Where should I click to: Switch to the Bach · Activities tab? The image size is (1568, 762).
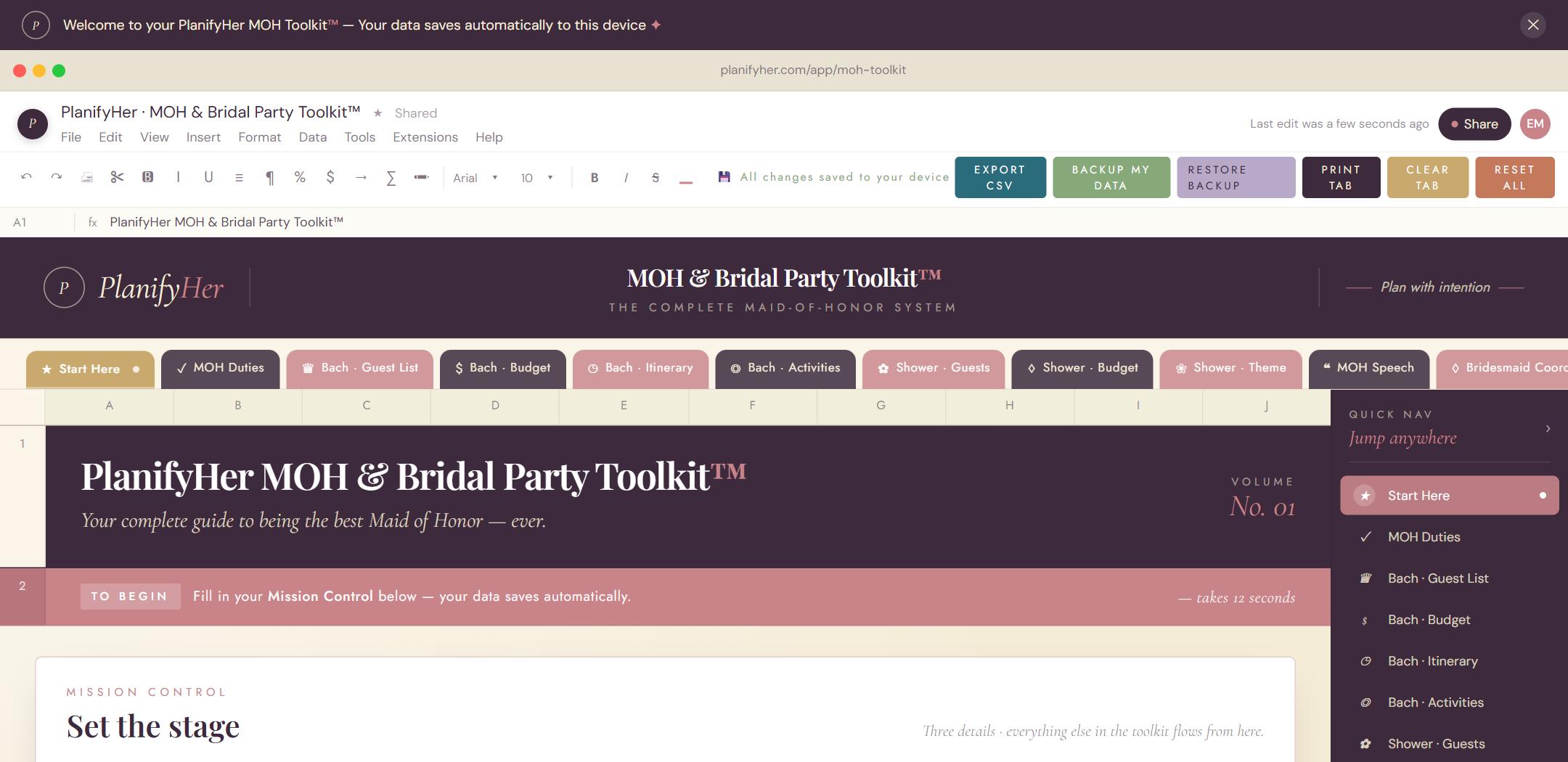tap(785, 369)
